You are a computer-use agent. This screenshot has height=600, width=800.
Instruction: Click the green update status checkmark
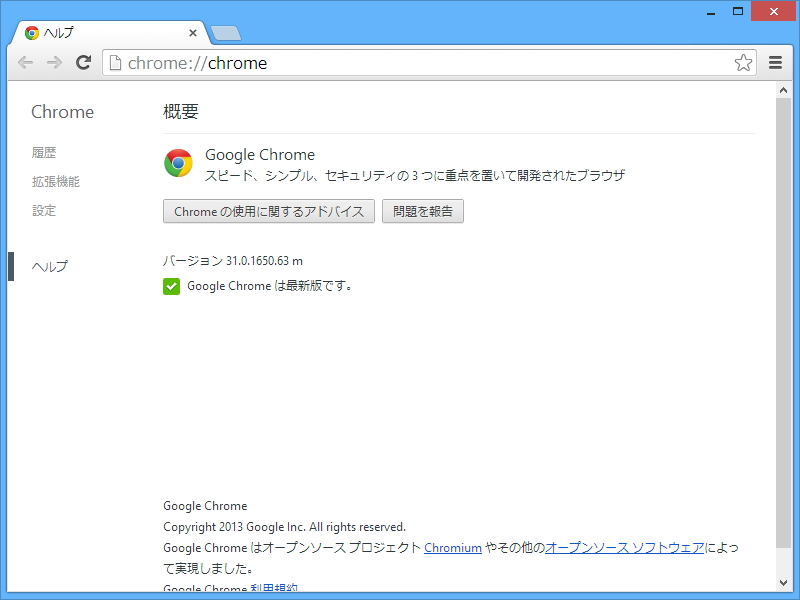click(x=172, y=286)
